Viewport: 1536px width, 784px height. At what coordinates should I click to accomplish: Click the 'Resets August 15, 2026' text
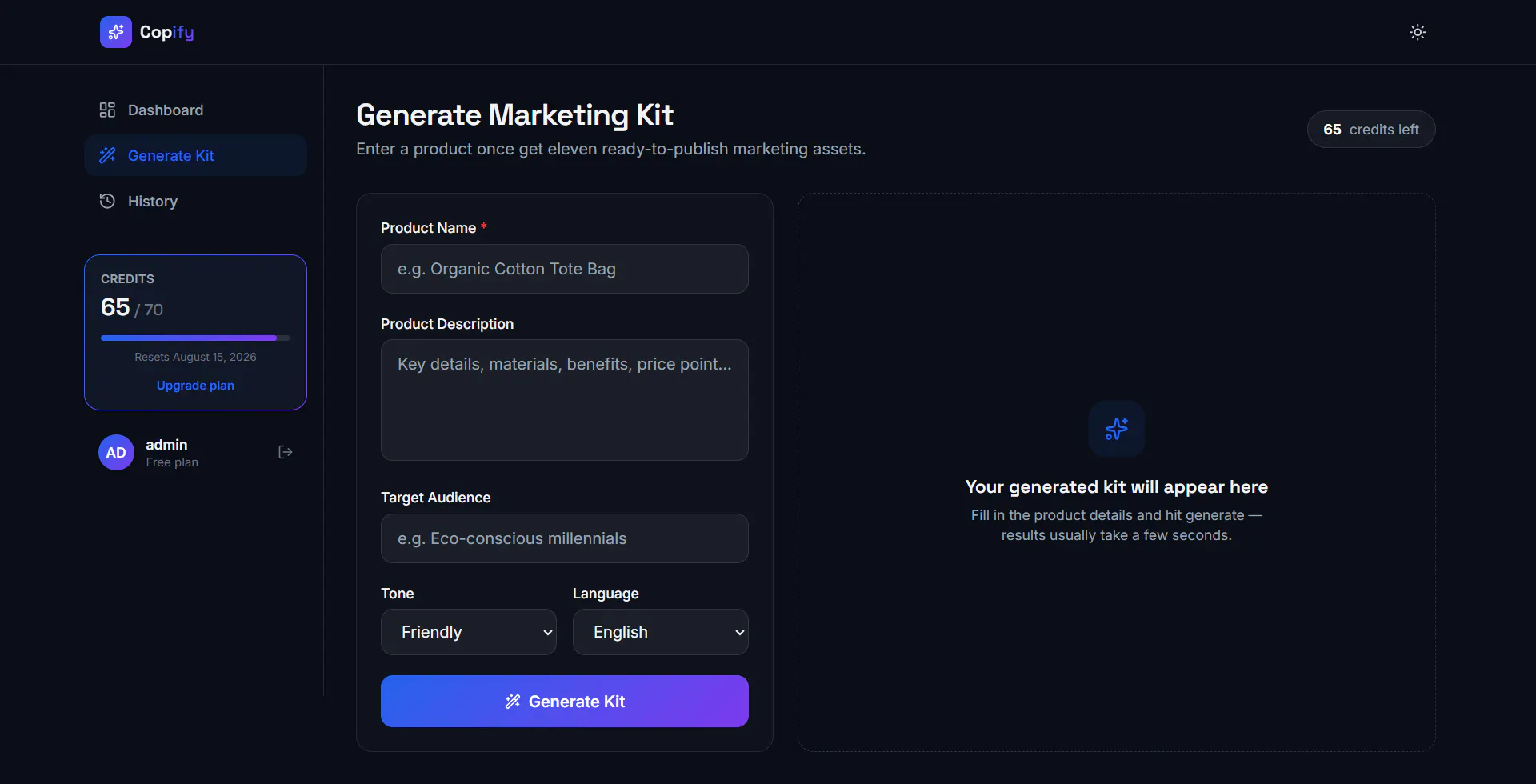pyautogui.click(x=195, y=357)
